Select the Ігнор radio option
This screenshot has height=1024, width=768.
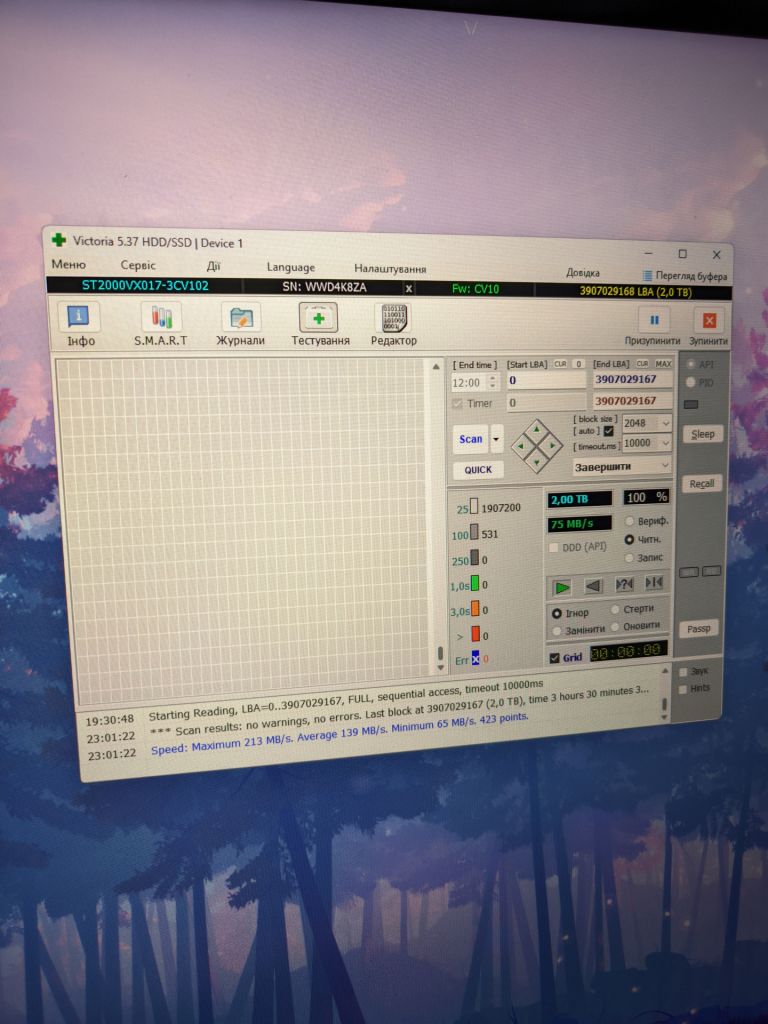[x=556, y=614]
